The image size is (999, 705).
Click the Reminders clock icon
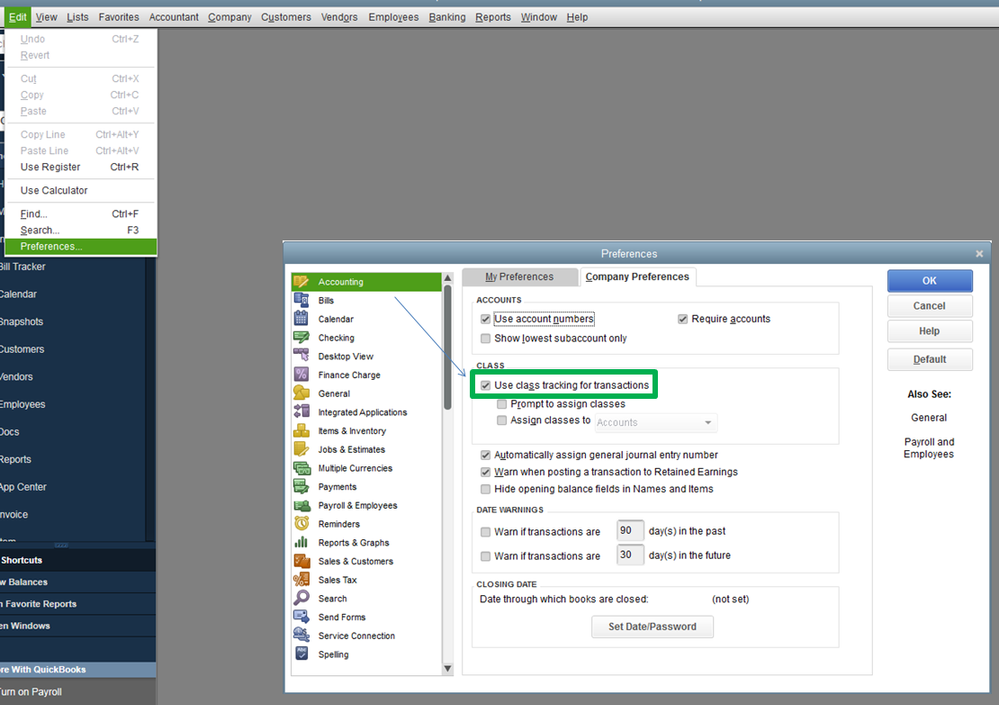(301, 523)
